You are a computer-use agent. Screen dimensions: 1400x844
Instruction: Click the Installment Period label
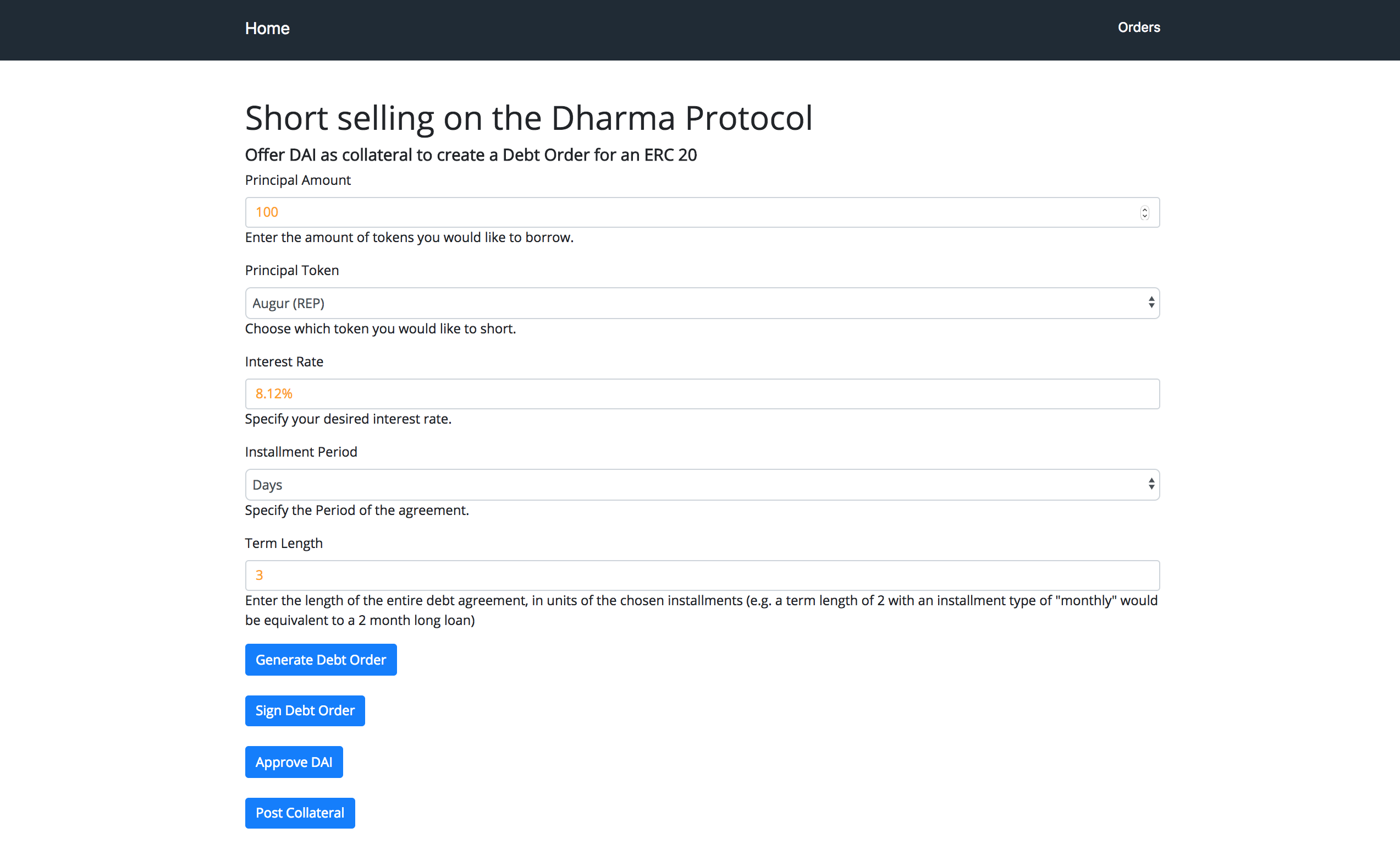[301, 452]
